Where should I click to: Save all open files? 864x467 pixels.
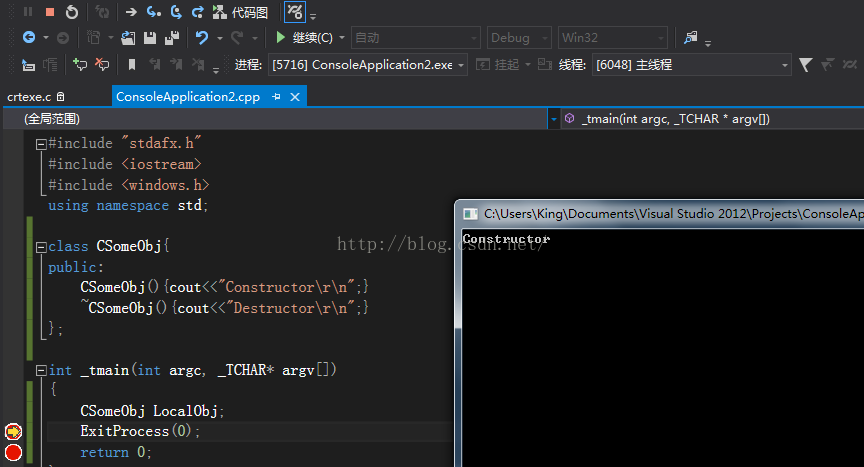click(x=172, y=37)
